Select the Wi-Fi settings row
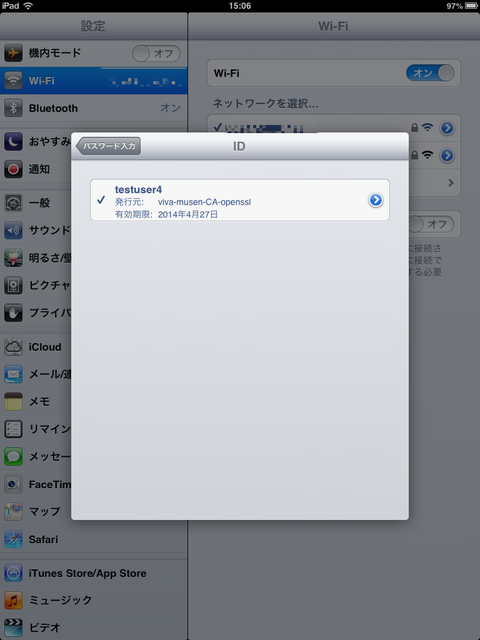The width and height of the screenshot is (480, 640). pyautogui.click(x=93, y=81)
